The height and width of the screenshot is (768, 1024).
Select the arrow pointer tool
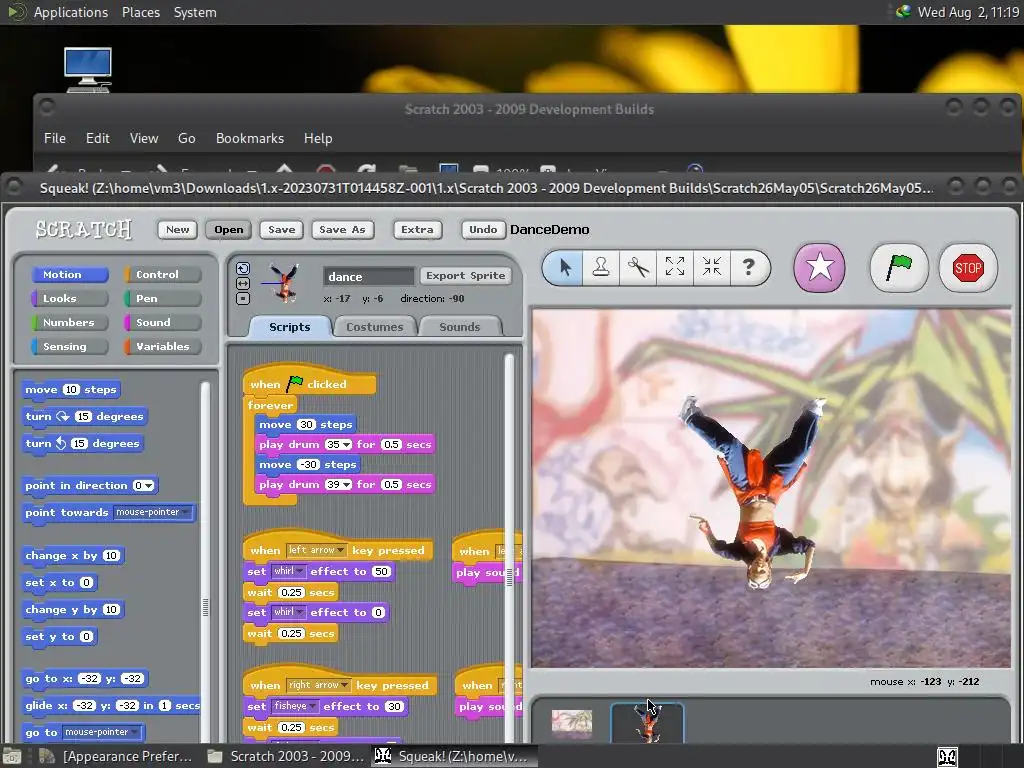click(565, 267)
